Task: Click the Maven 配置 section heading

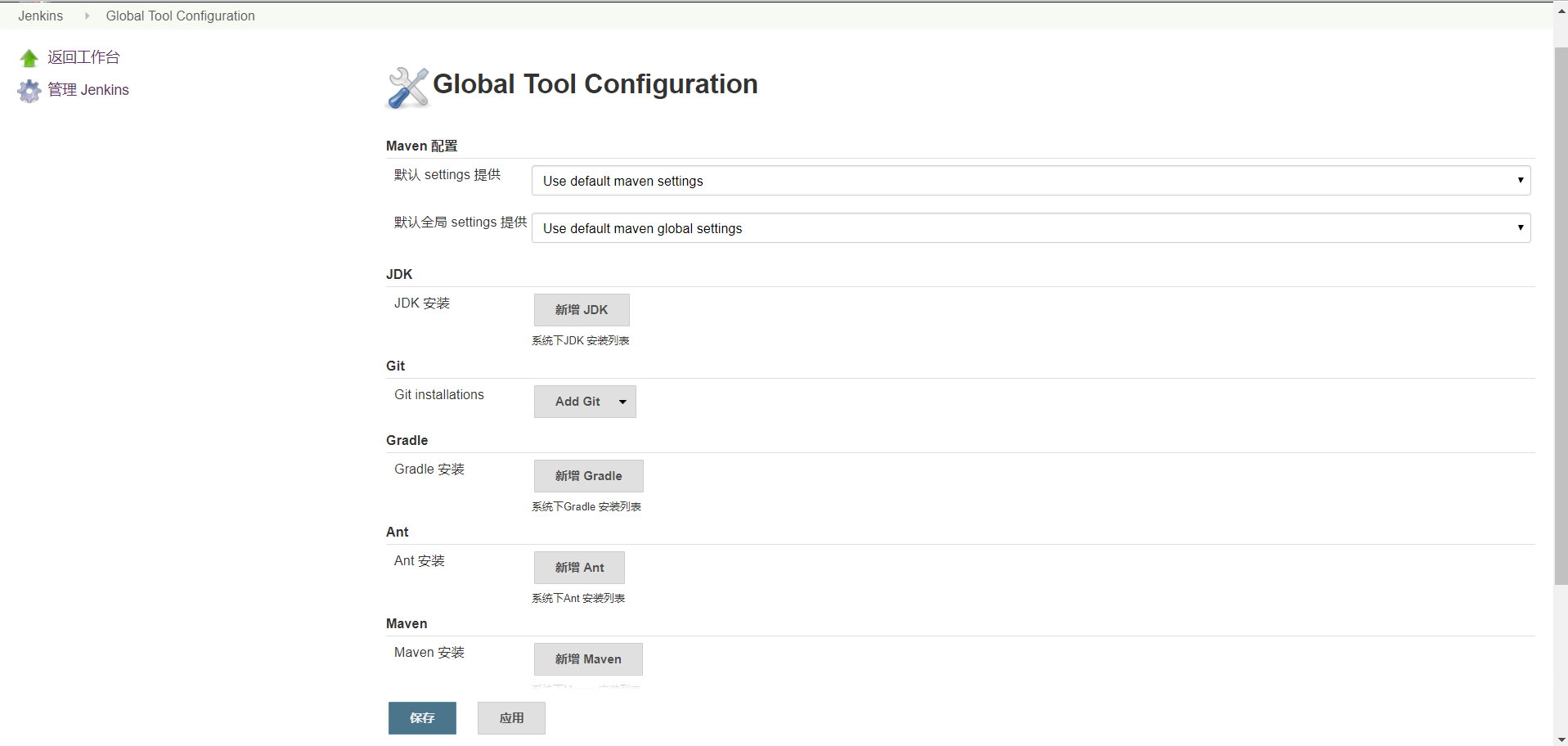Action: pyautogui.click(x=421, y=146)
